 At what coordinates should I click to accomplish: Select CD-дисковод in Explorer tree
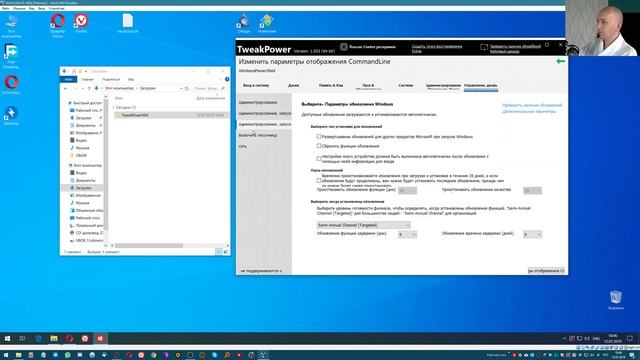pyautogui.click(x=87, y=233)
